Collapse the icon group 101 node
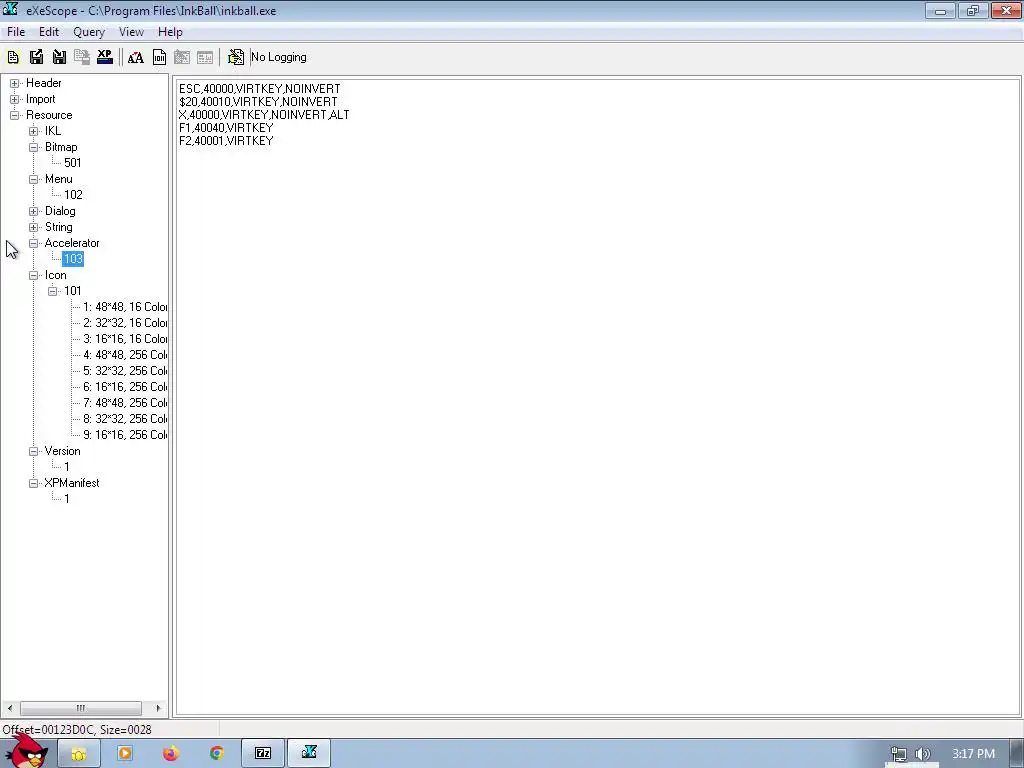 pos(52,291)
